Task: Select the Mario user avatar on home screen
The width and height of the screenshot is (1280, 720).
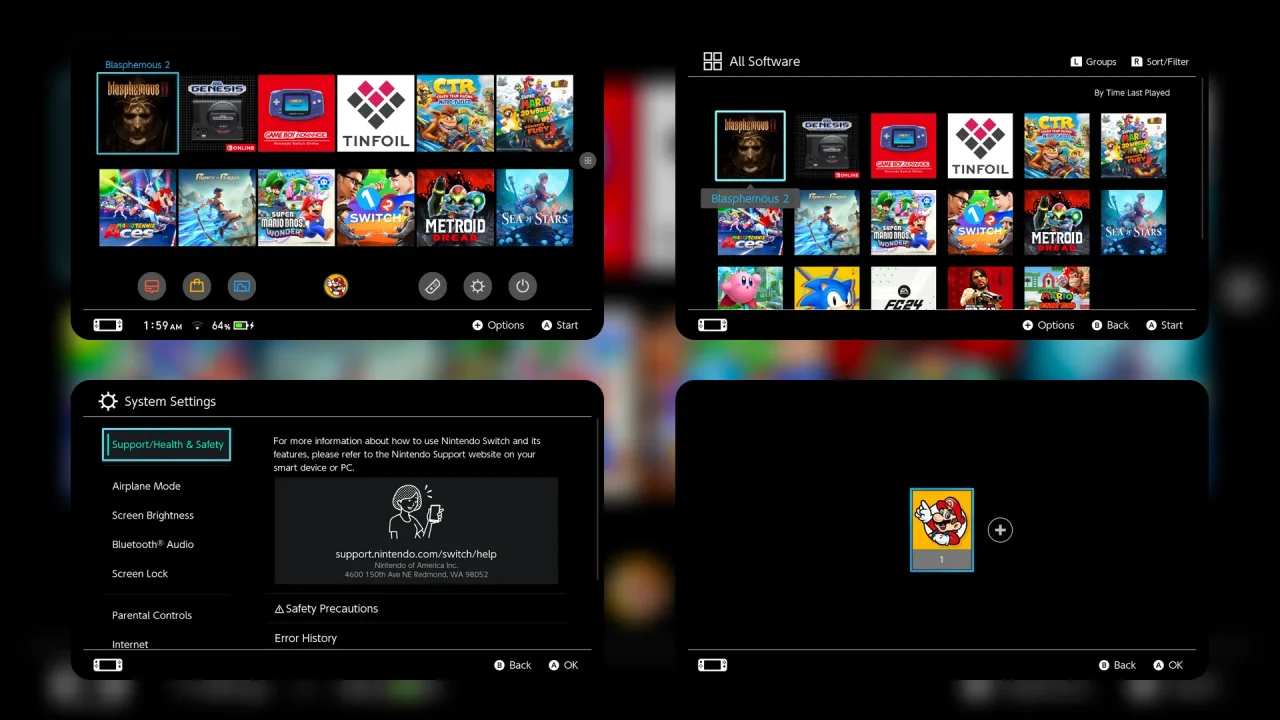Action: pyautogui.click(x=337, y=286)
